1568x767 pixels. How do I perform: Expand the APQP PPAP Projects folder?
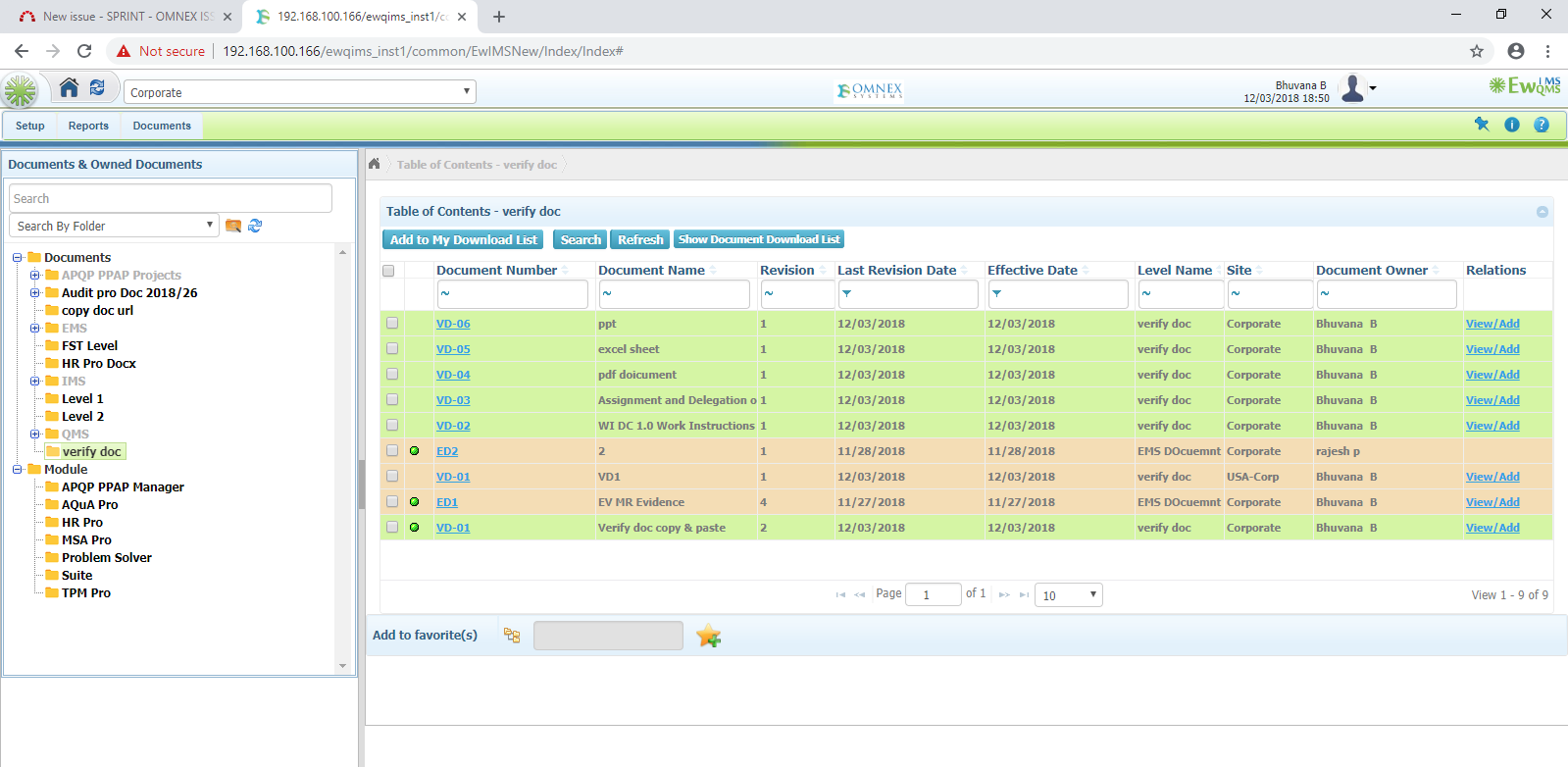pyautogui.click(x=35, y=276)
